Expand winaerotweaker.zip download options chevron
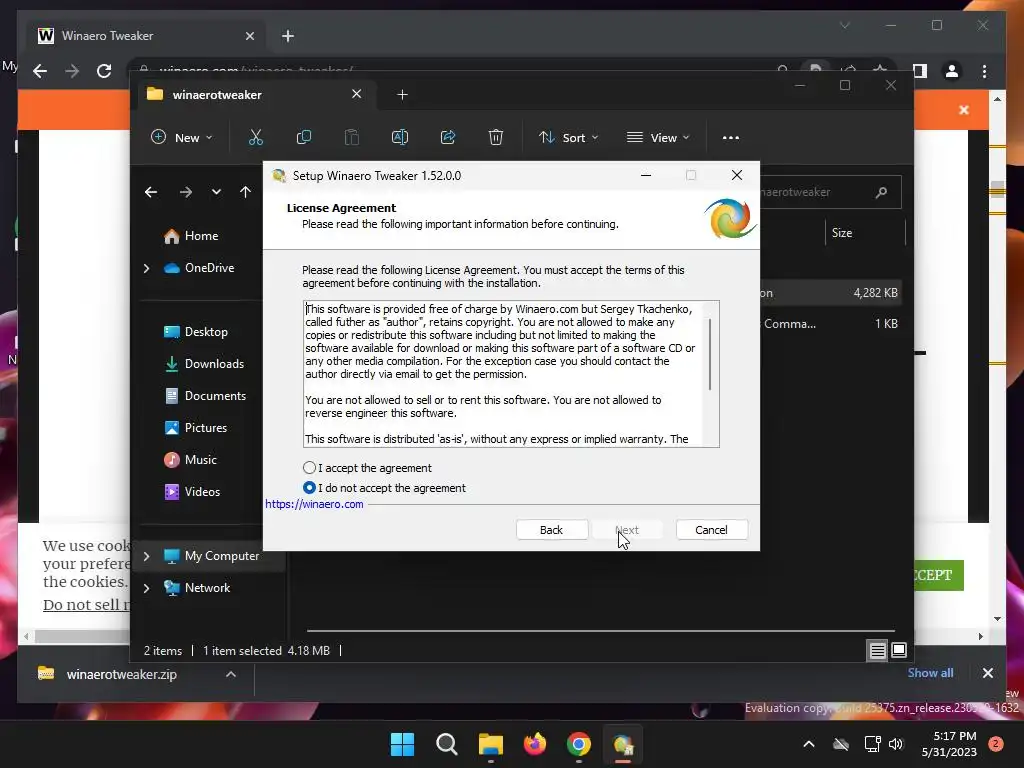The image size is (1024, 768). pos(231,674)
